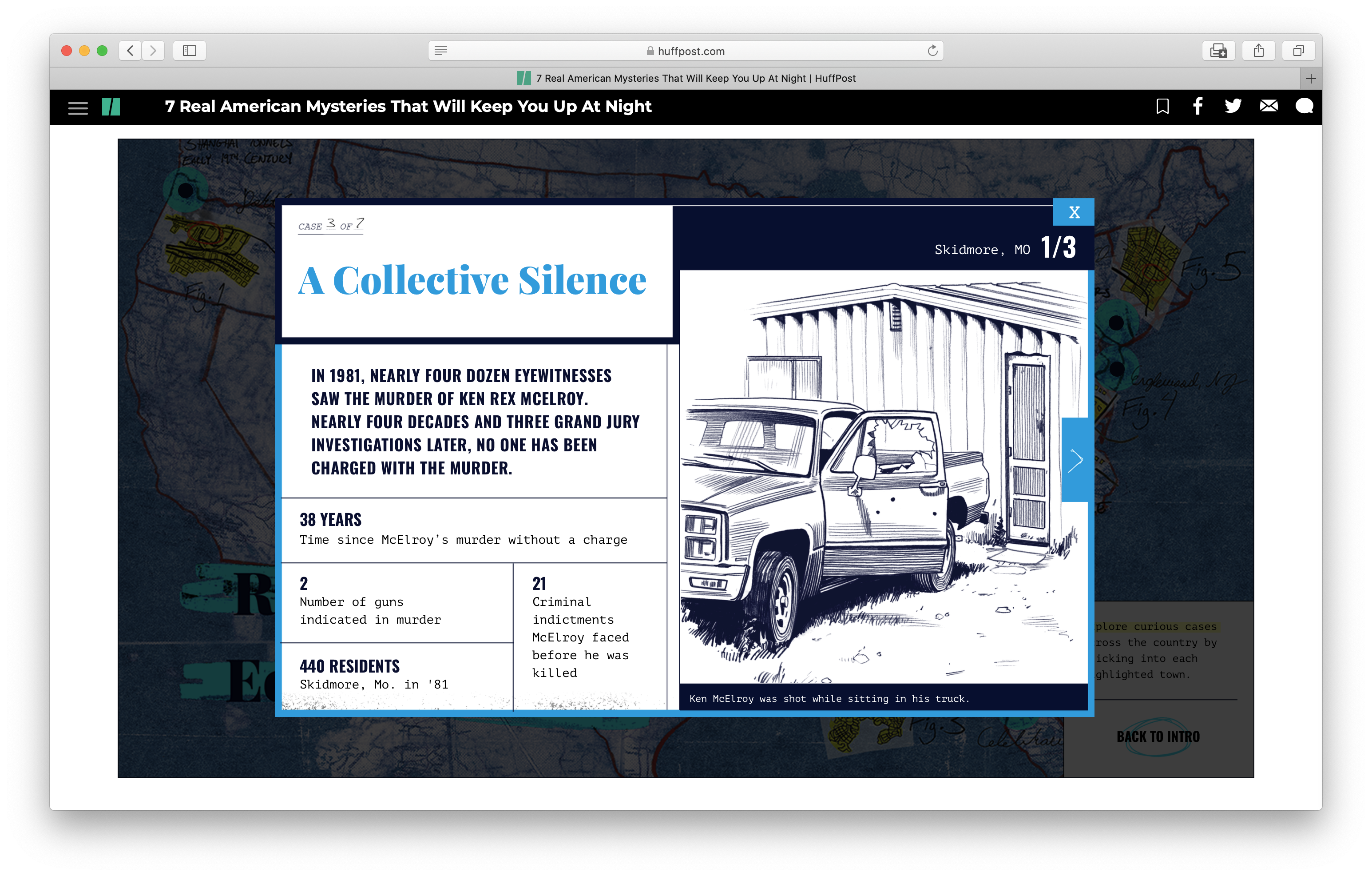Share article via email envelope icon
1372x876 pixels.
click(x=1268, y=106)
